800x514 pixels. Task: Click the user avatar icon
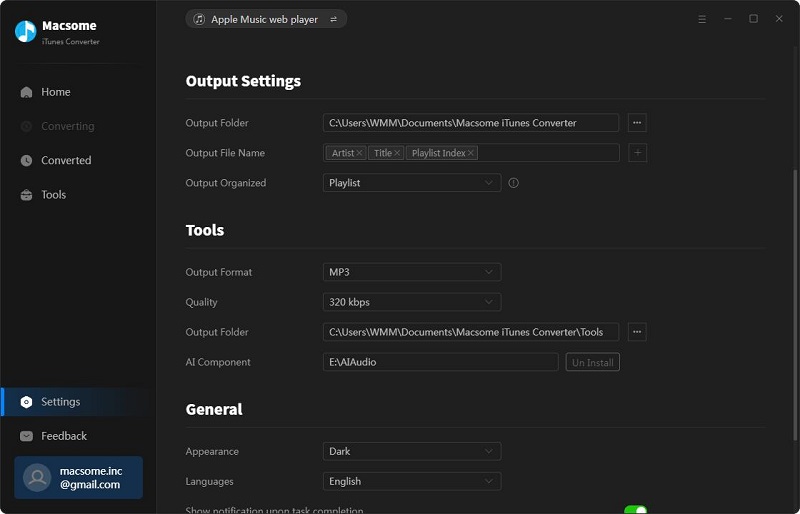[37, 478]
